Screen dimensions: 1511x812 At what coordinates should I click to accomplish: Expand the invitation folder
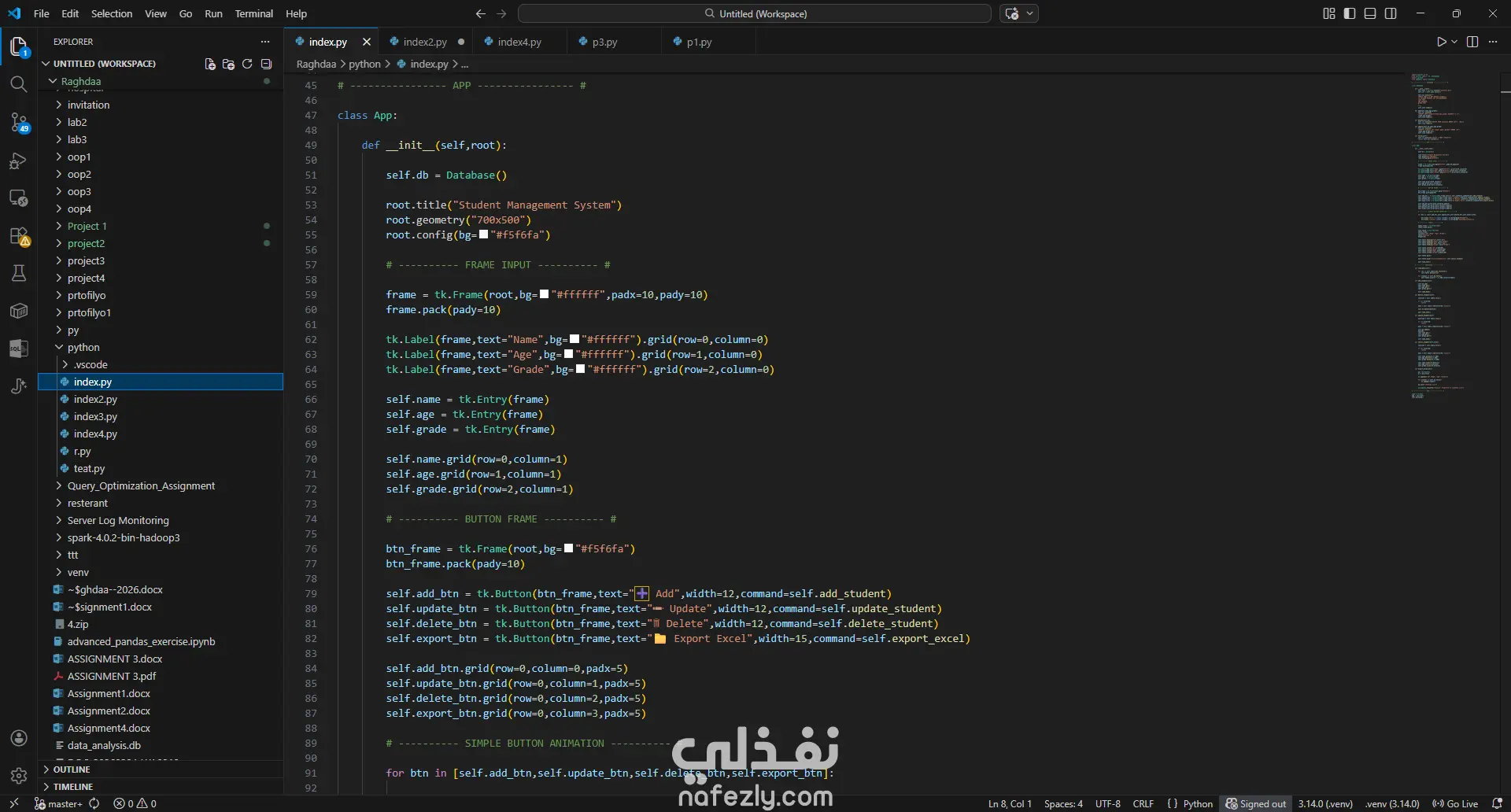coord(161,105)
